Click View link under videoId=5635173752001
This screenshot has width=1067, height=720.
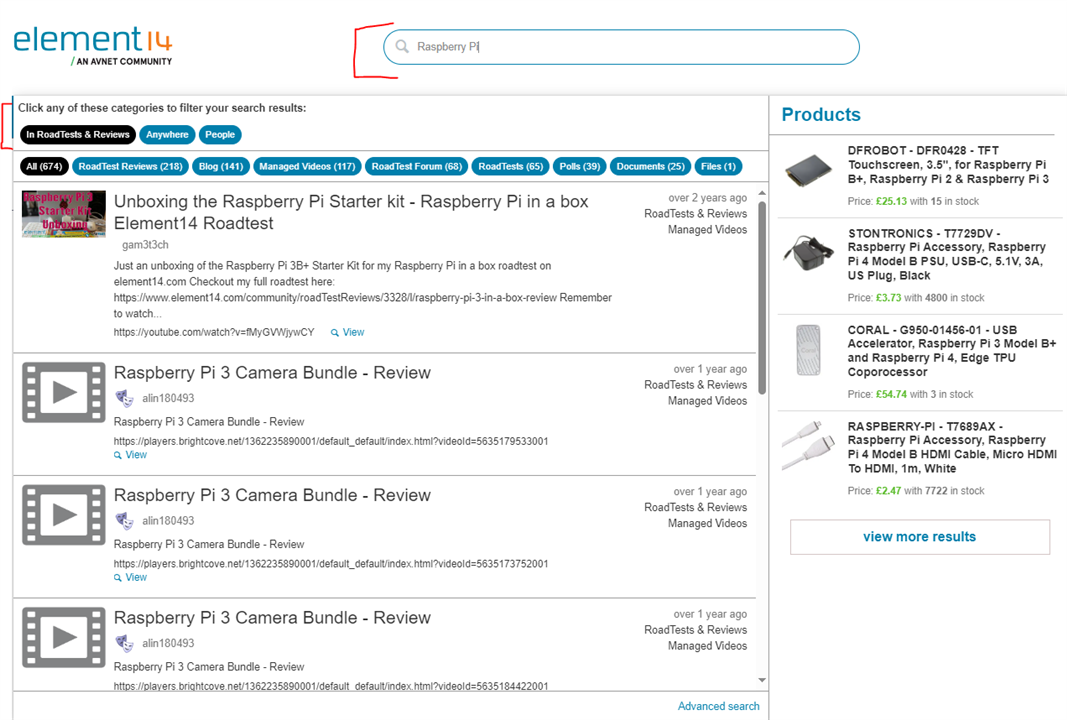pos(136,577)
